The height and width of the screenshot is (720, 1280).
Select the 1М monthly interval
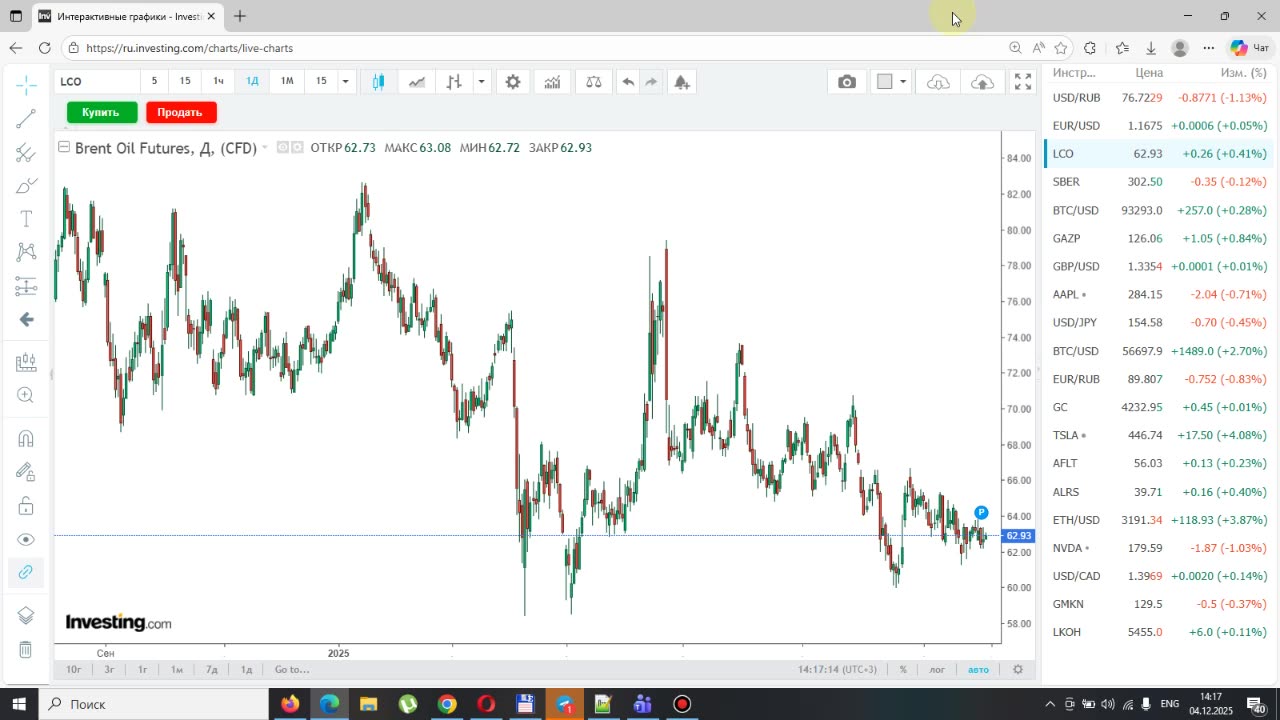pos(287,81)
